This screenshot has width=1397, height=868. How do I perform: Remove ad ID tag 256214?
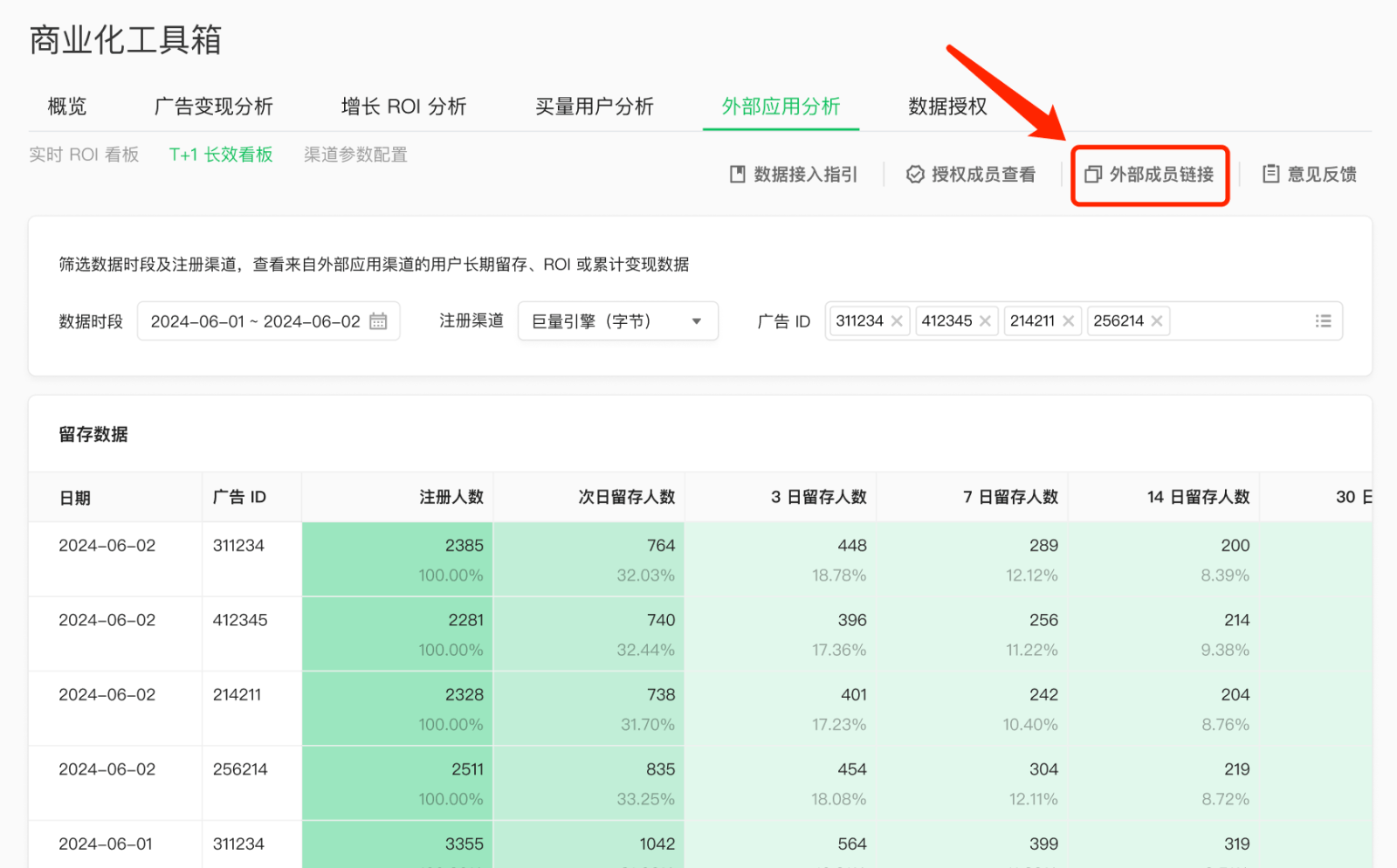click(x=1157, y=321)
